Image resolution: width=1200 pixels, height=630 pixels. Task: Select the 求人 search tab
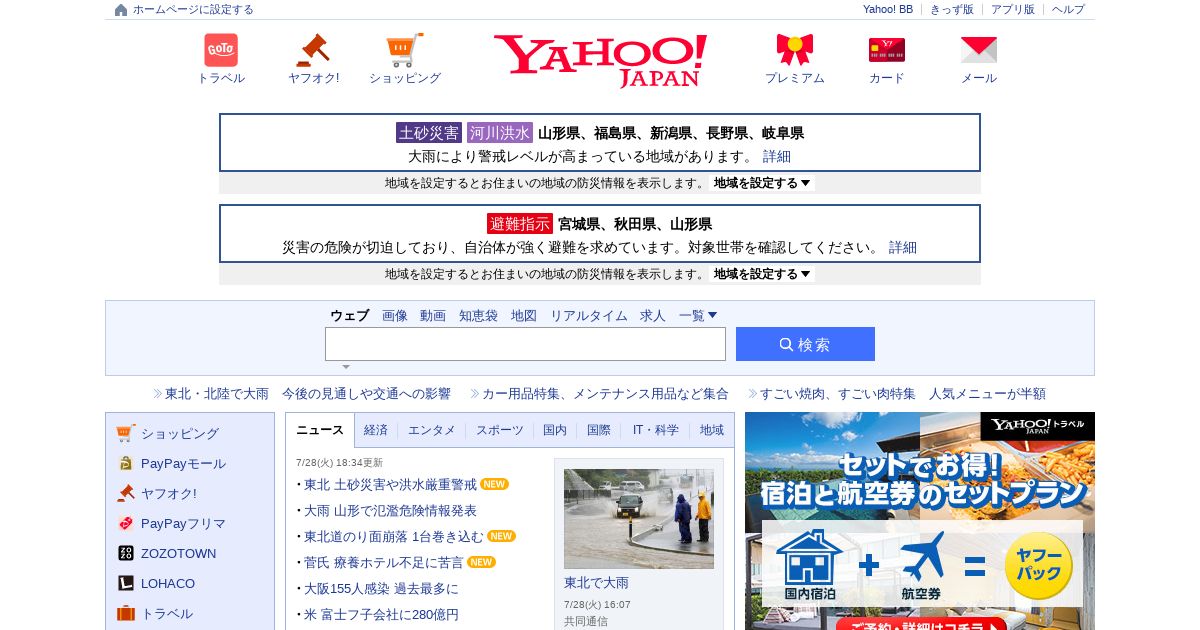coord(653,315)
